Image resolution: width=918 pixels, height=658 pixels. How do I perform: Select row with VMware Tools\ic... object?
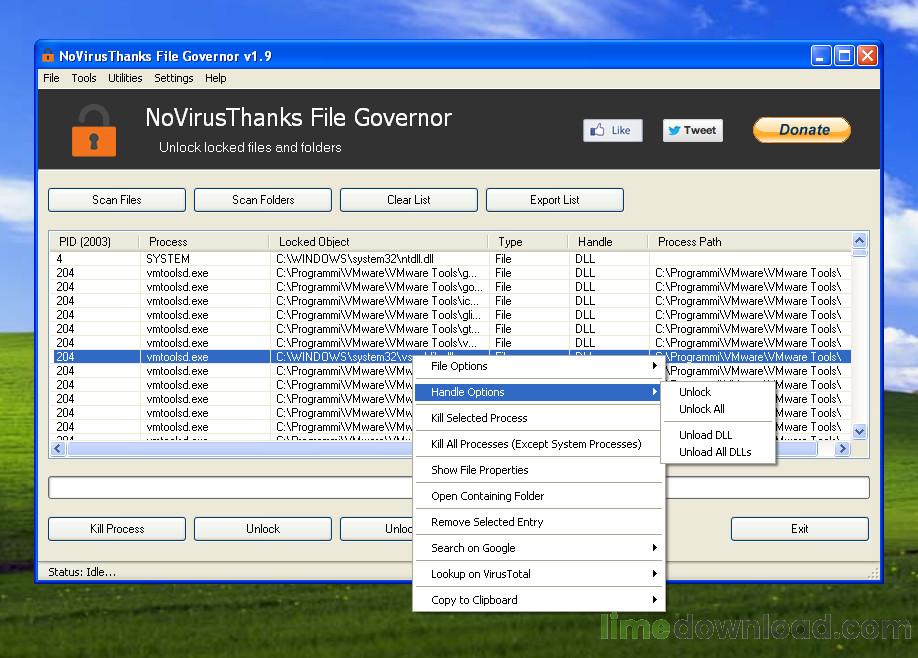451,301
